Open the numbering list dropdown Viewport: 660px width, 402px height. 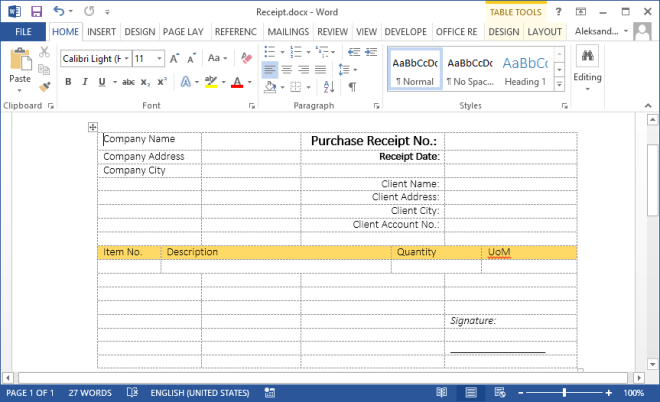click(308, 52)
